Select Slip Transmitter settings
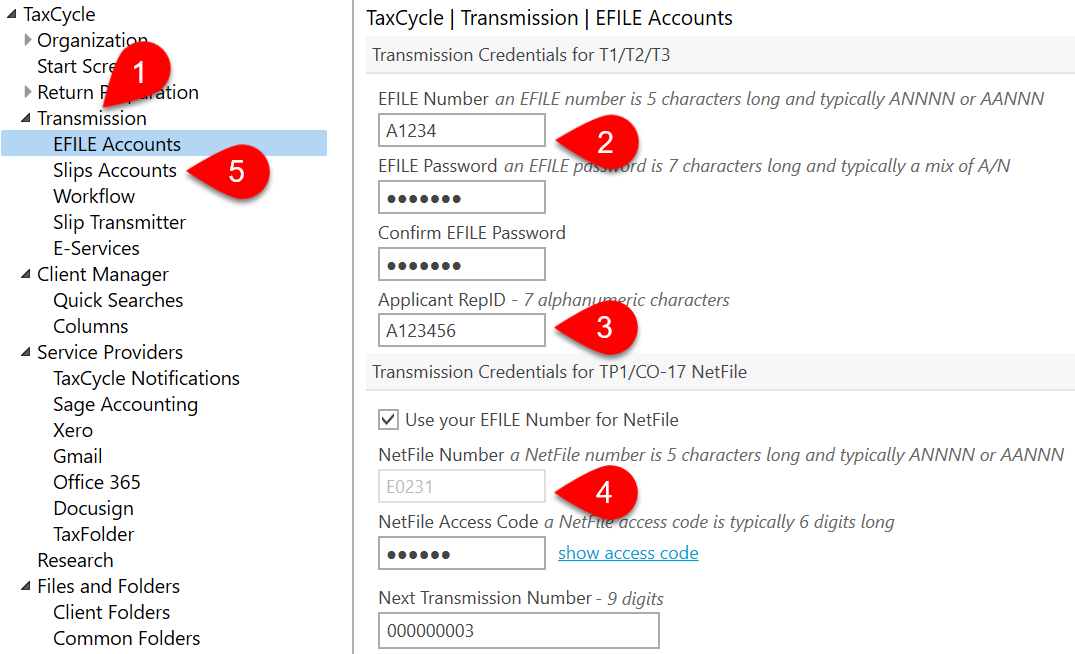The image size is (1075, 654). point(119,221)
